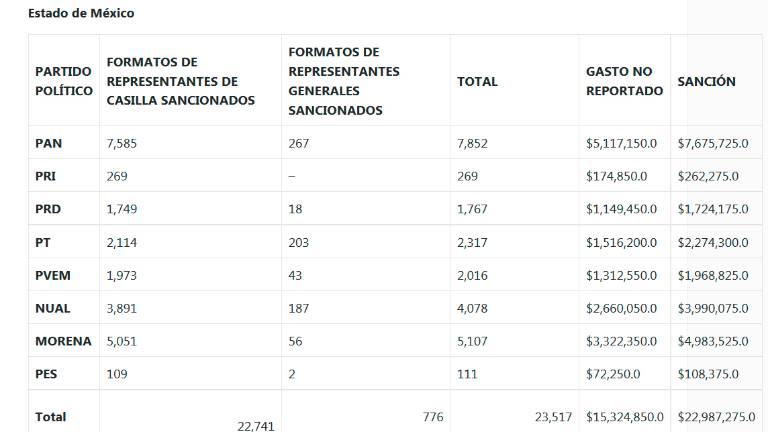Image resolution: width=768 pixels, height=432 pixels.
Task: Select the GASTO NO REPORTADO header
Action: coord(624,81)
